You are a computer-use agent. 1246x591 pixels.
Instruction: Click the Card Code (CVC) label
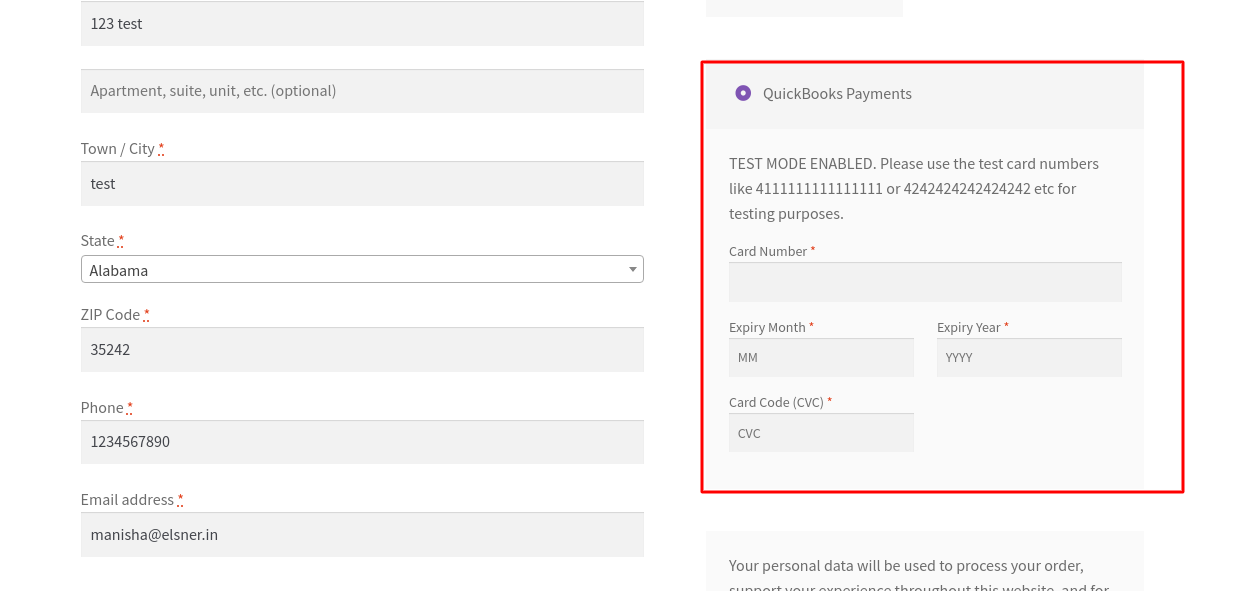point(776,403)
